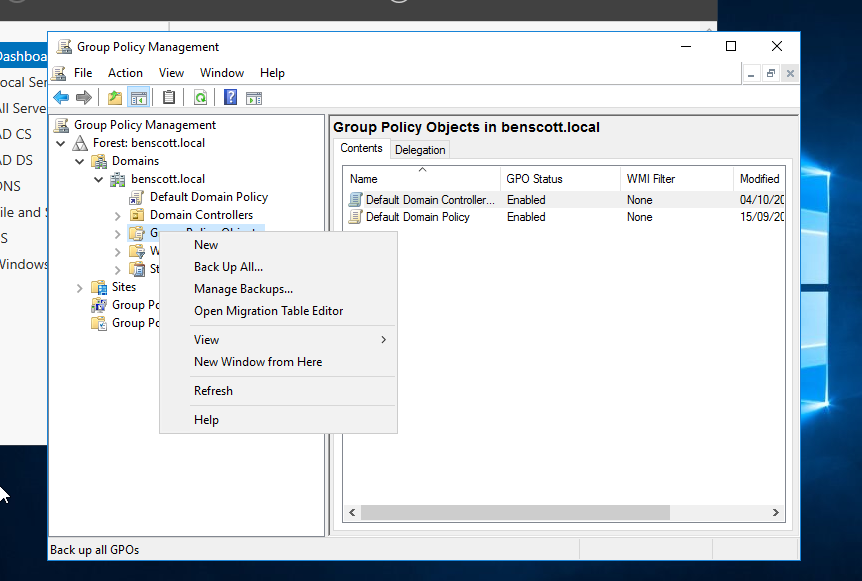Click the green Refresh page icon in toolbar
The height and width of the screenshot is (581, 862).
(x=201, y=98)
